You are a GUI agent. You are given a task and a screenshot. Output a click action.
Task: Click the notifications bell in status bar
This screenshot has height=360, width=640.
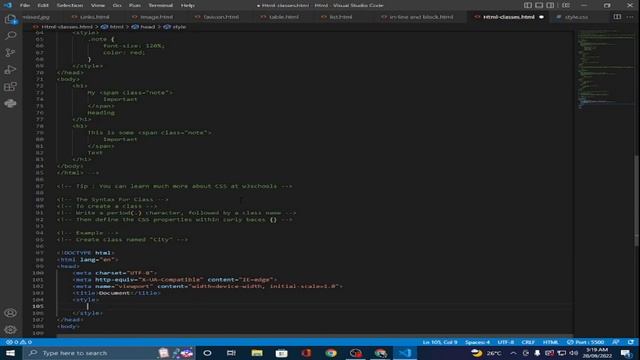pyautogui.click(x=631, y=342)
